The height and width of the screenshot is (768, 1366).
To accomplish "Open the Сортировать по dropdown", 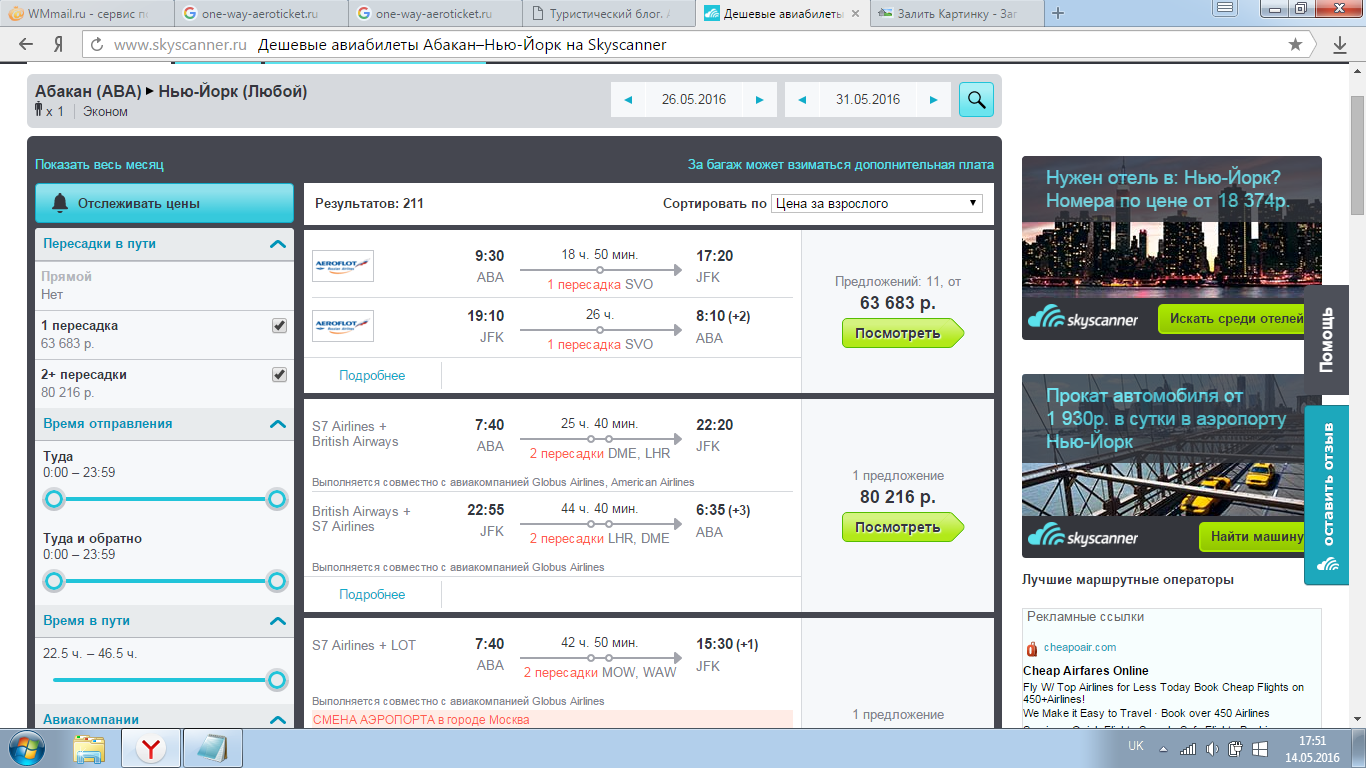I will click(877, 203).
